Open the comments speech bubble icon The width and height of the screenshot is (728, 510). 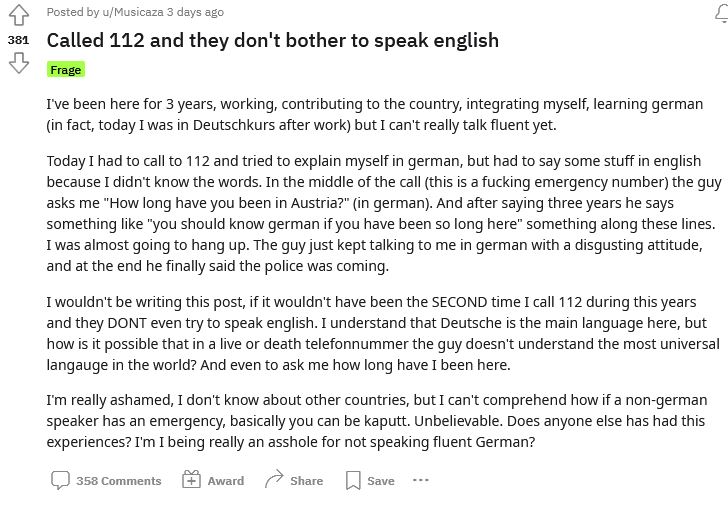tap(60, 480)
